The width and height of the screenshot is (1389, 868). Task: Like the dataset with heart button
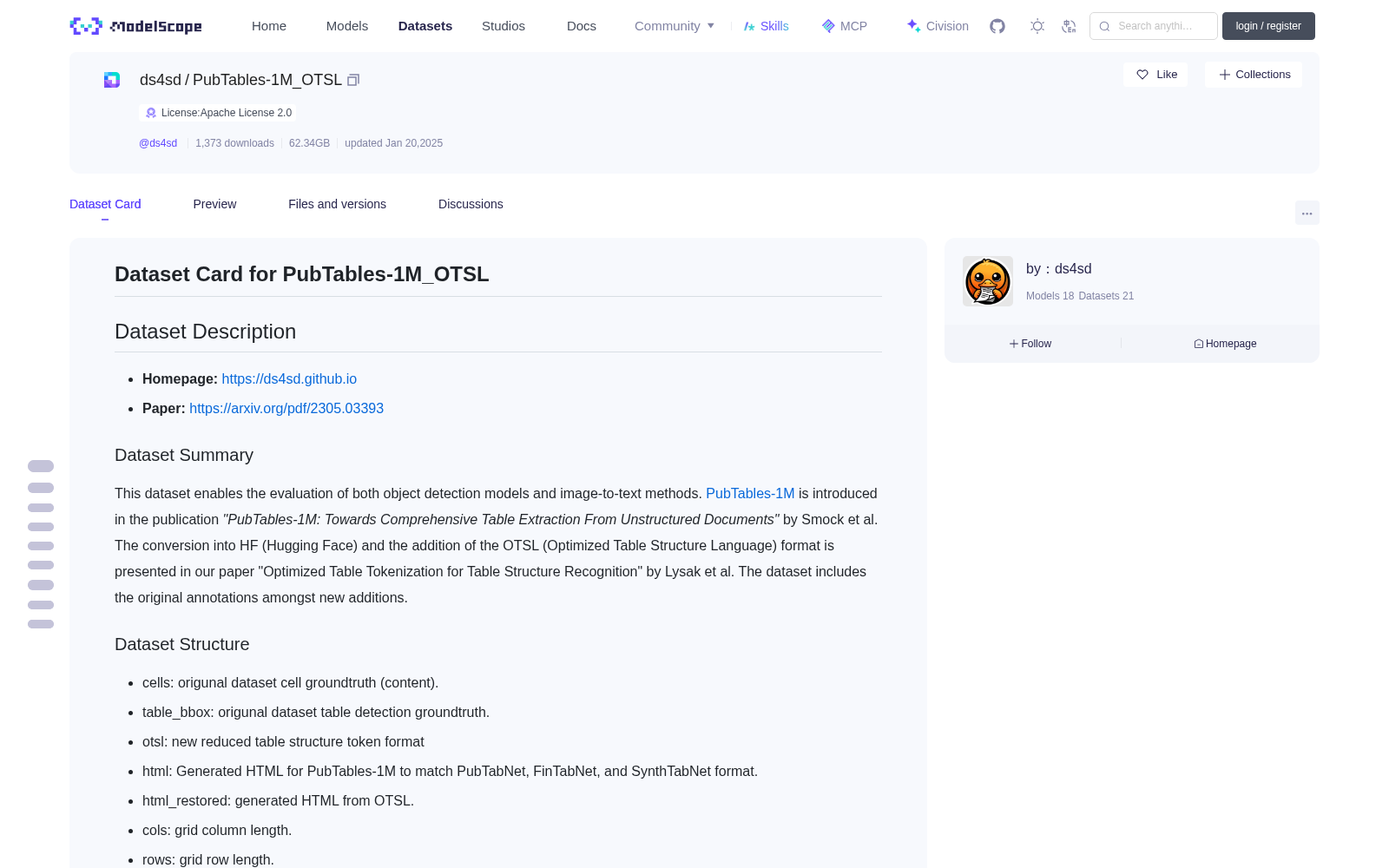1155,75
